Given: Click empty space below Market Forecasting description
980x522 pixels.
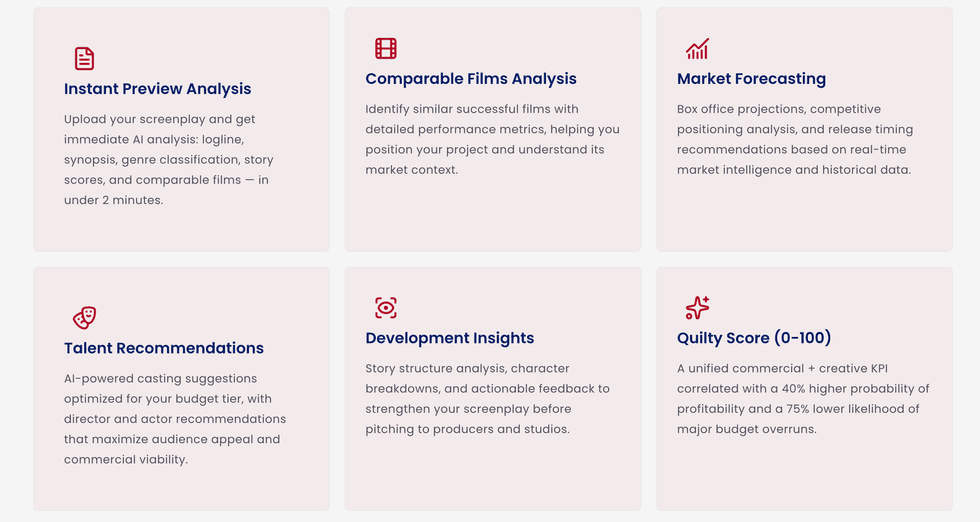Looking at the screenshot, I should coord(804,215).
